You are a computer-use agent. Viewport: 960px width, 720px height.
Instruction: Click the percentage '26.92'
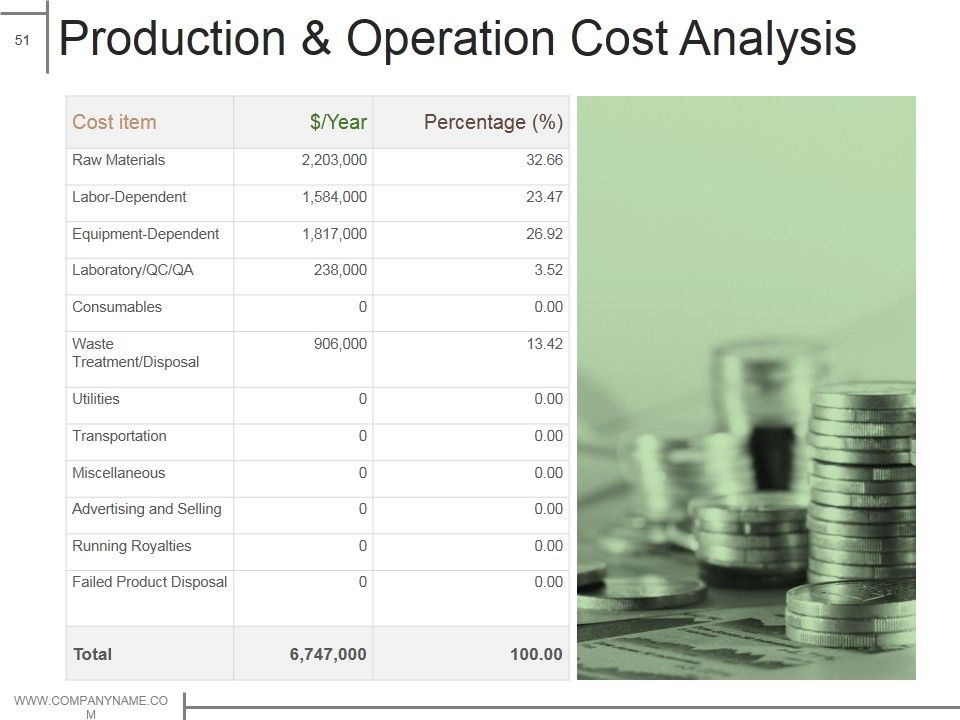[544, 234]
